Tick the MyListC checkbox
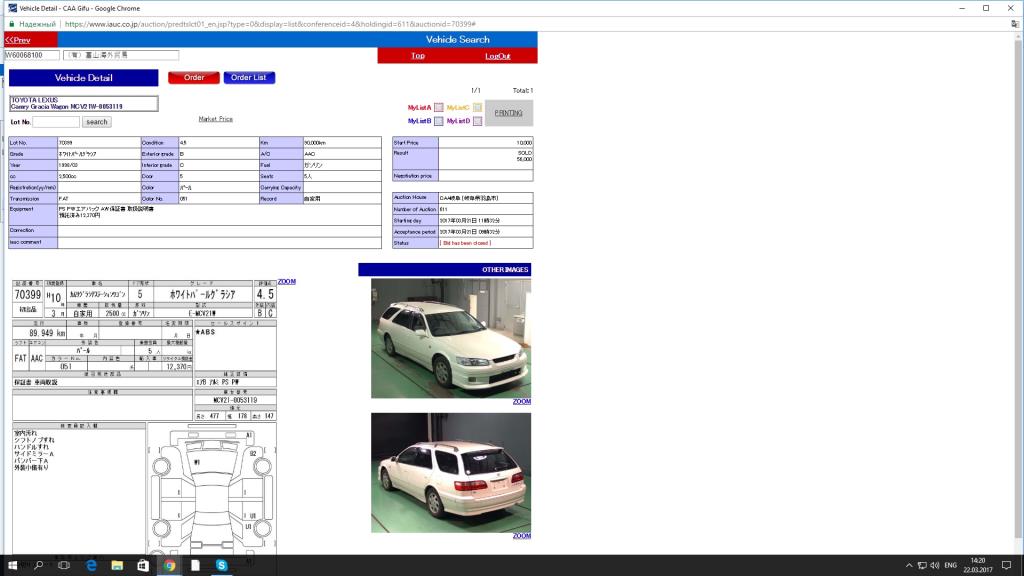Screen dimensions: 1024x576 [x=477, y=108]
